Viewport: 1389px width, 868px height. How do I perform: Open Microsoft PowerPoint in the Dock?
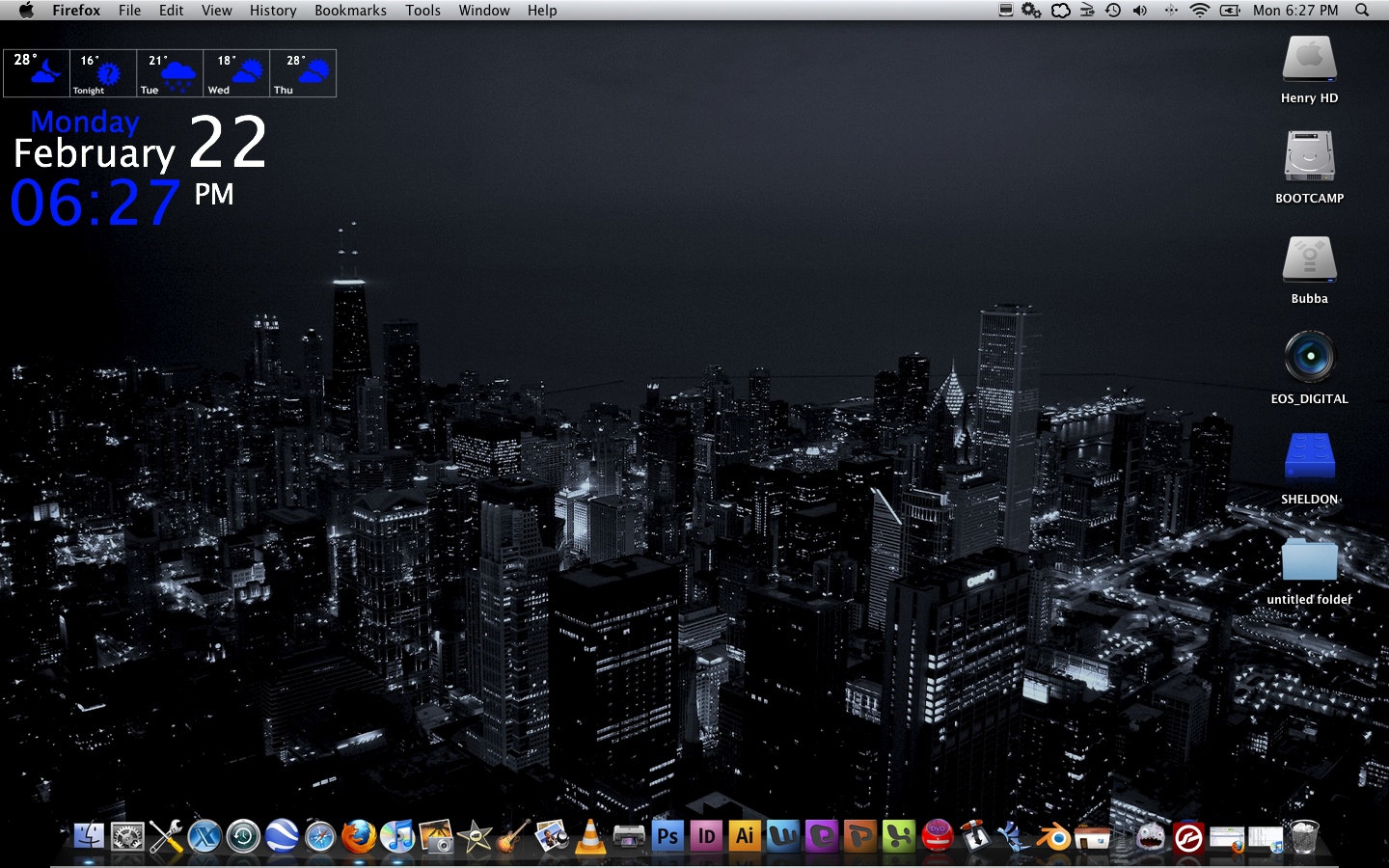(x=860, y=836)
